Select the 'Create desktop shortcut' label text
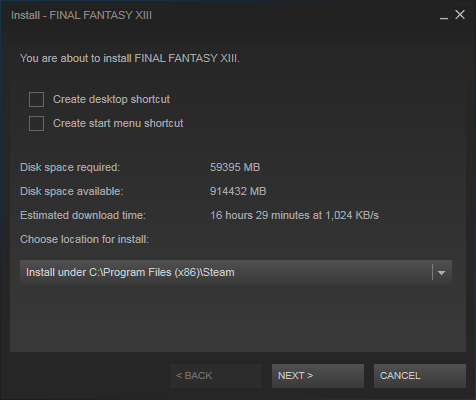 click(111, 99)
